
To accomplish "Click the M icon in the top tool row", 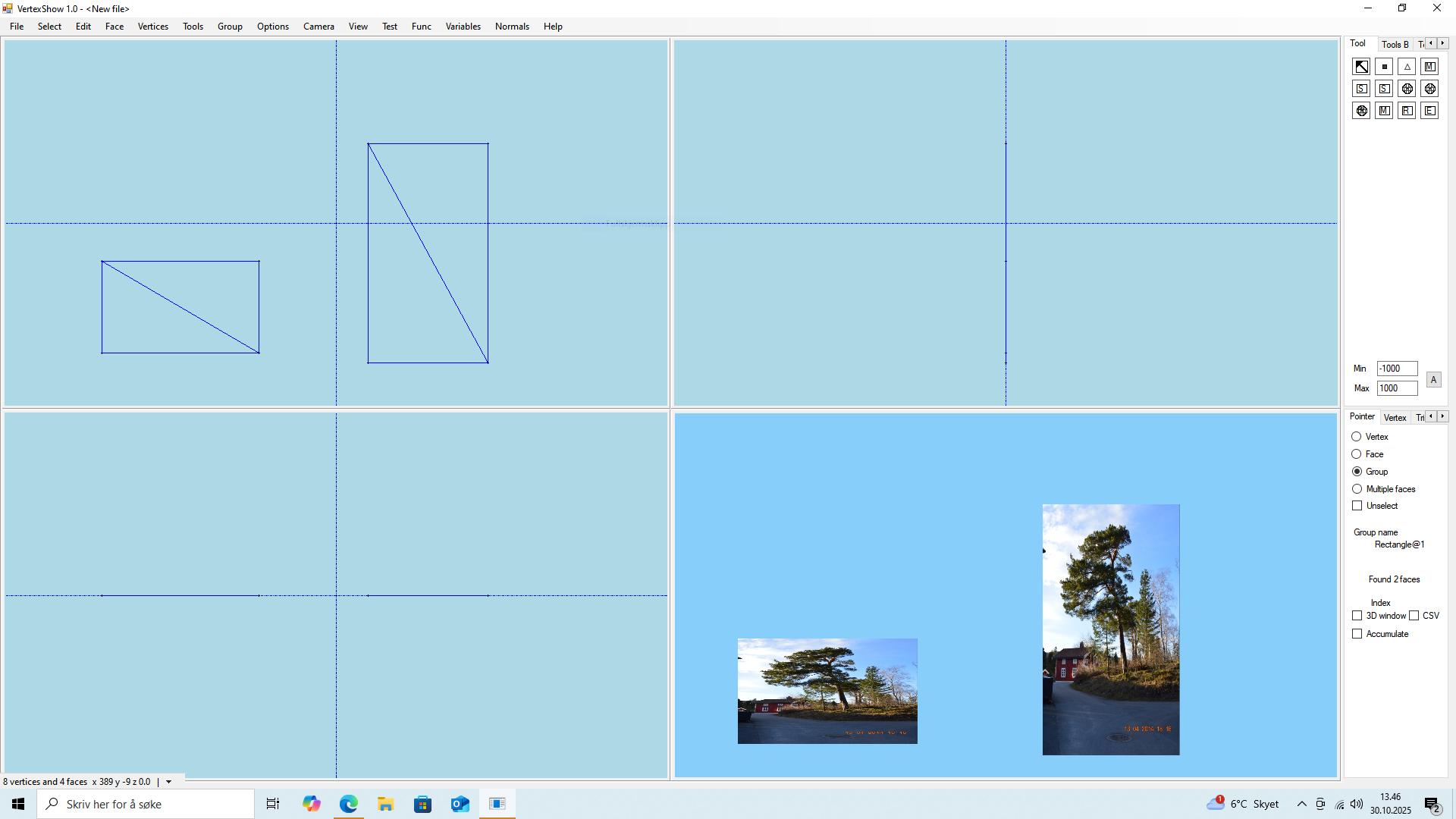I will click(x=1429, y=67).
